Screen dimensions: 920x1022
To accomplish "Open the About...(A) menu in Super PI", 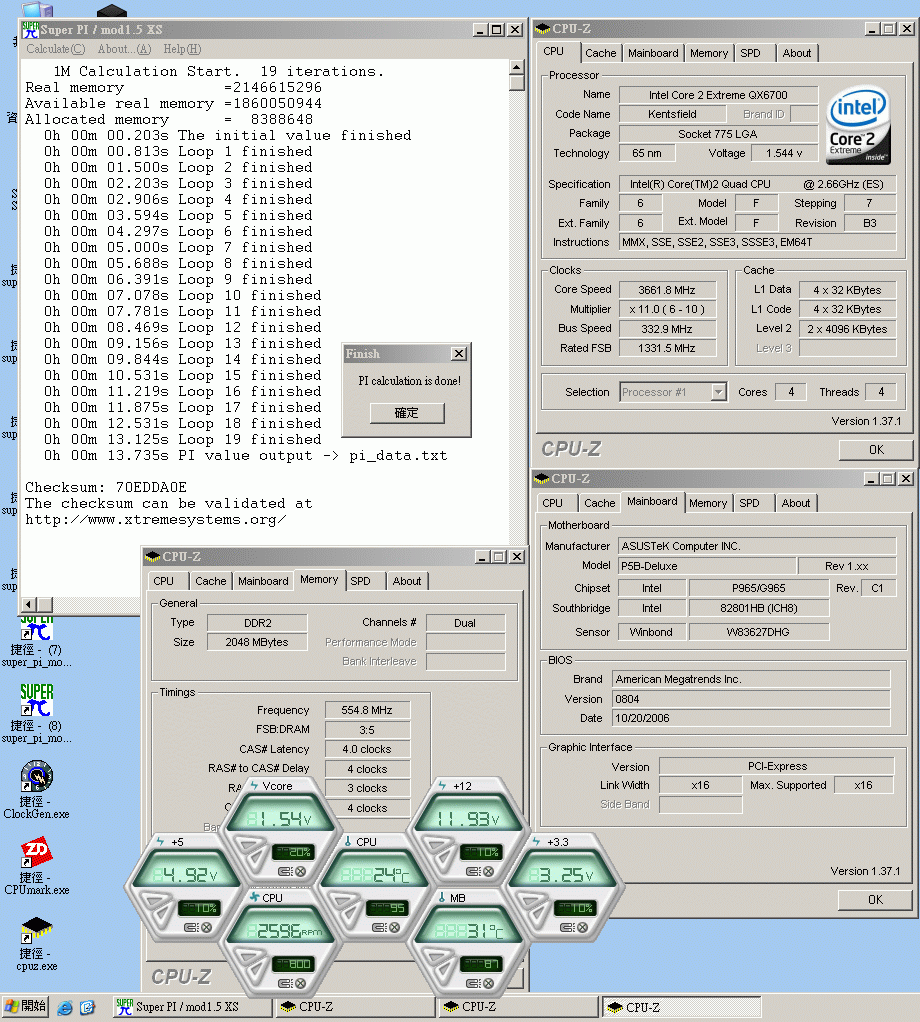I will pos(124,49).
